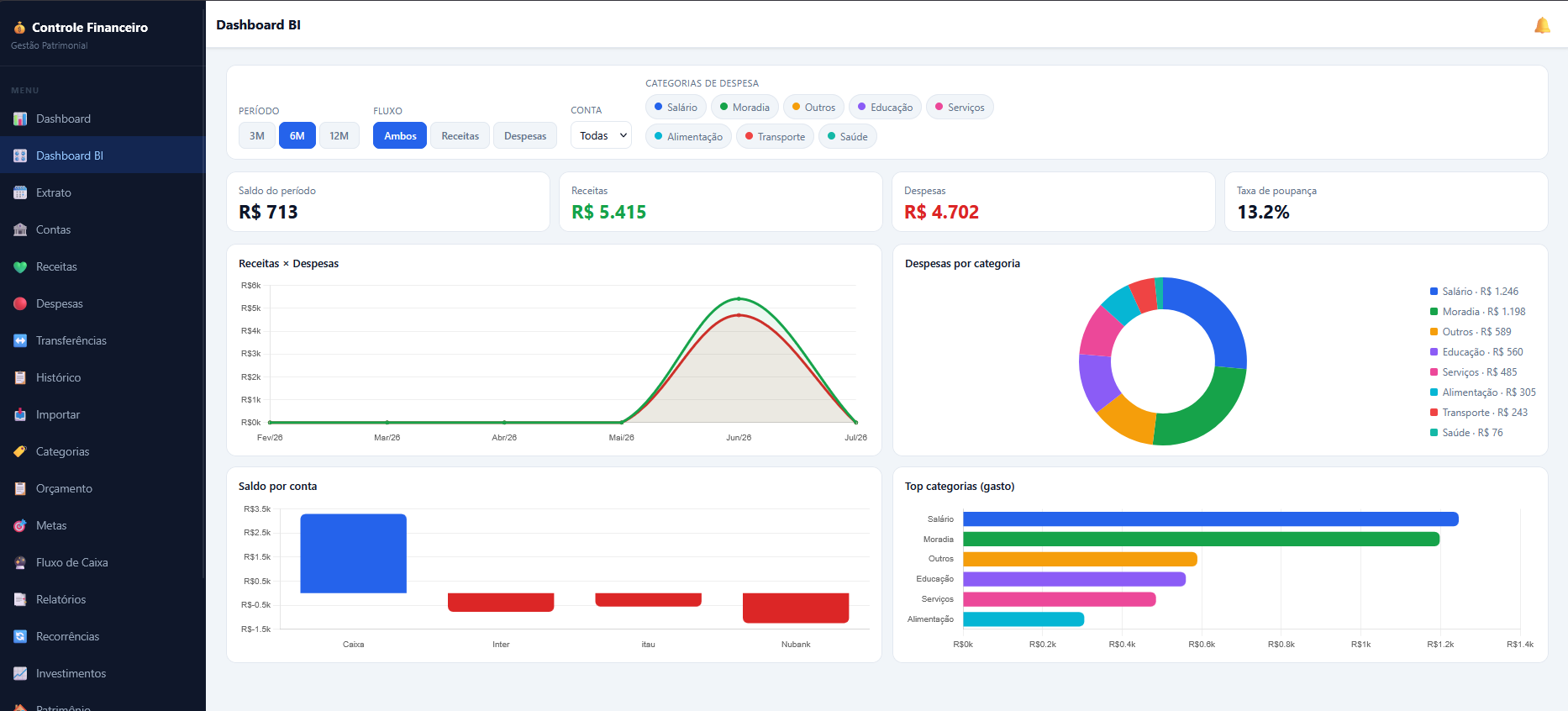Navigate to Orçamento in the sidebar
Screen dimensions: 1568x711
coord(103,488)
